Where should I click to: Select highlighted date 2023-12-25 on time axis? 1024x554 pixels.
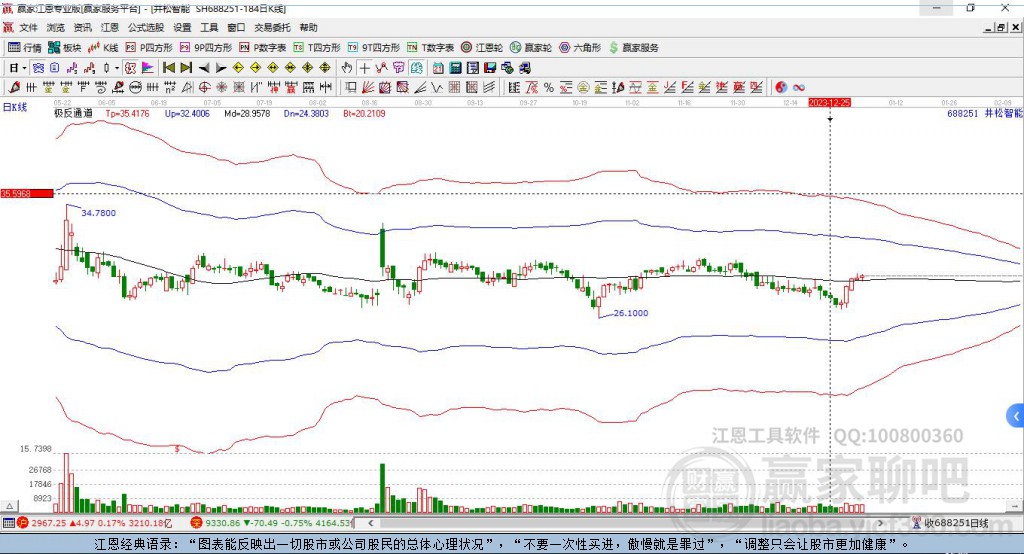pyautogui.click(x=829, y=103)
